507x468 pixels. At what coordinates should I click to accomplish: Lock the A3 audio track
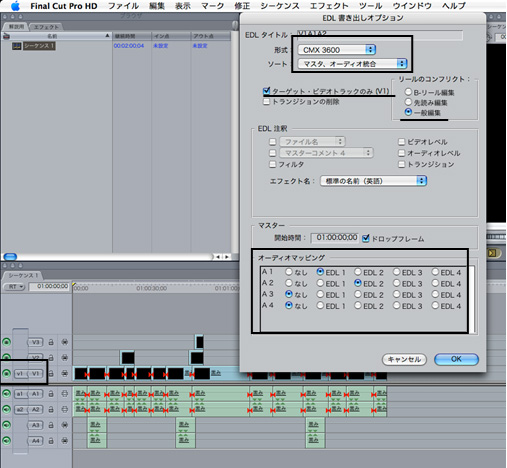(x=51, y=425)
